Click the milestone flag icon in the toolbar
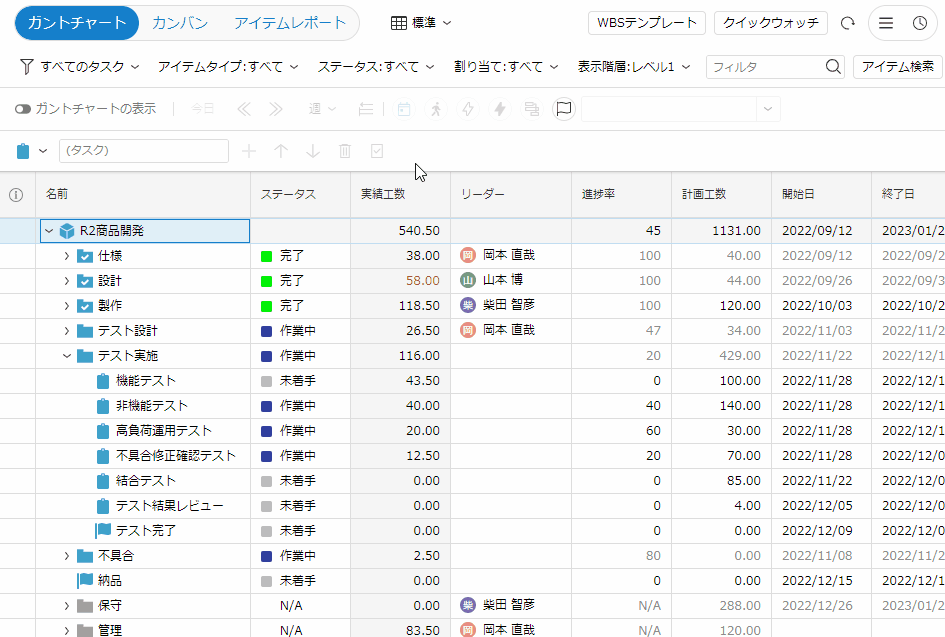This screenshot has height=637, width=945. pos(564,109)
